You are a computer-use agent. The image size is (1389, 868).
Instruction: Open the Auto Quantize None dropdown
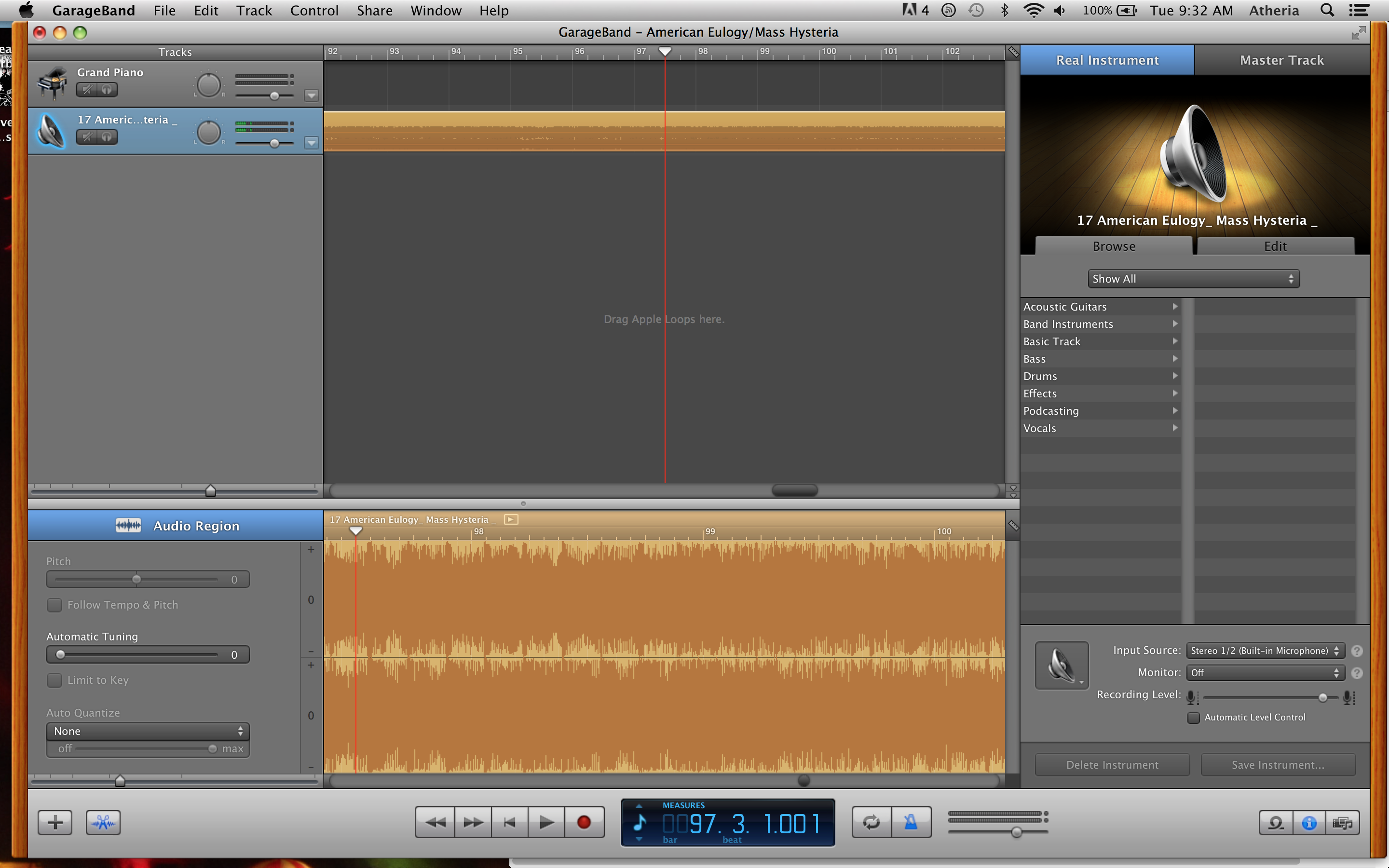[148, 731]
